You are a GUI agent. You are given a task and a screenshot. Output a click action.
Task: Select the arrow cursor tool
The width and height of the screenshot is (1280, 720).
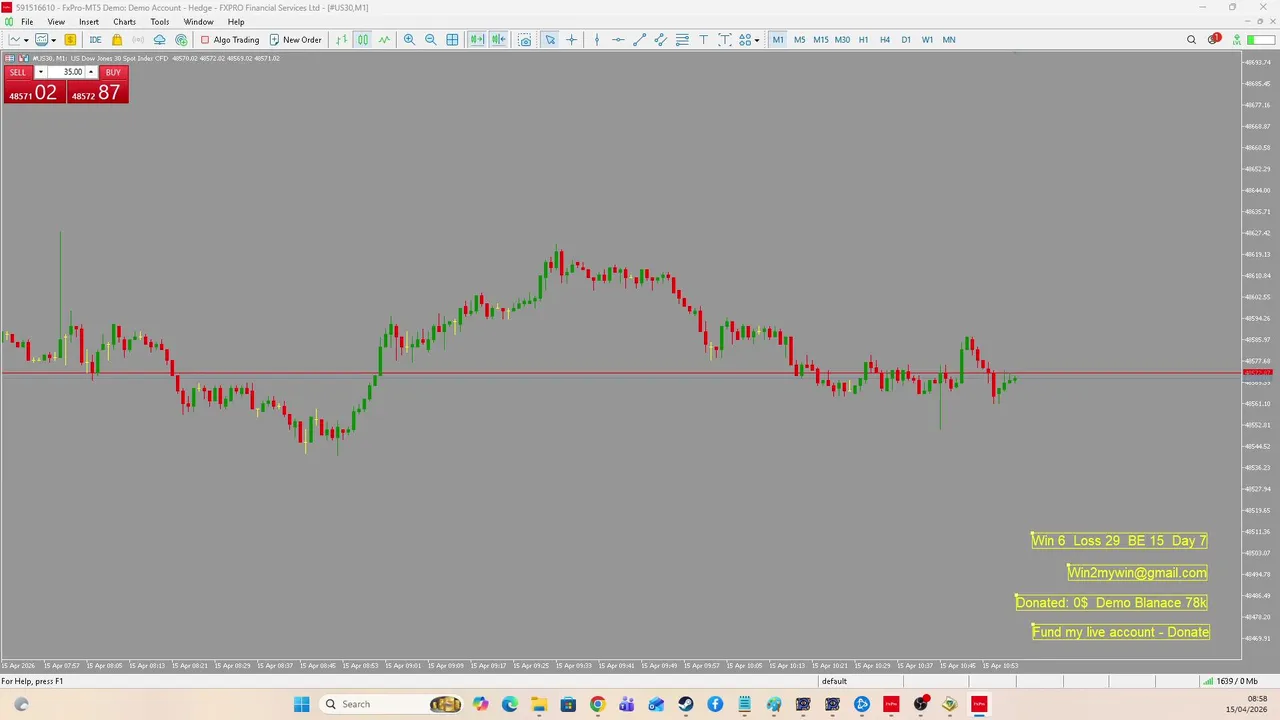click(x=550, y=40)
